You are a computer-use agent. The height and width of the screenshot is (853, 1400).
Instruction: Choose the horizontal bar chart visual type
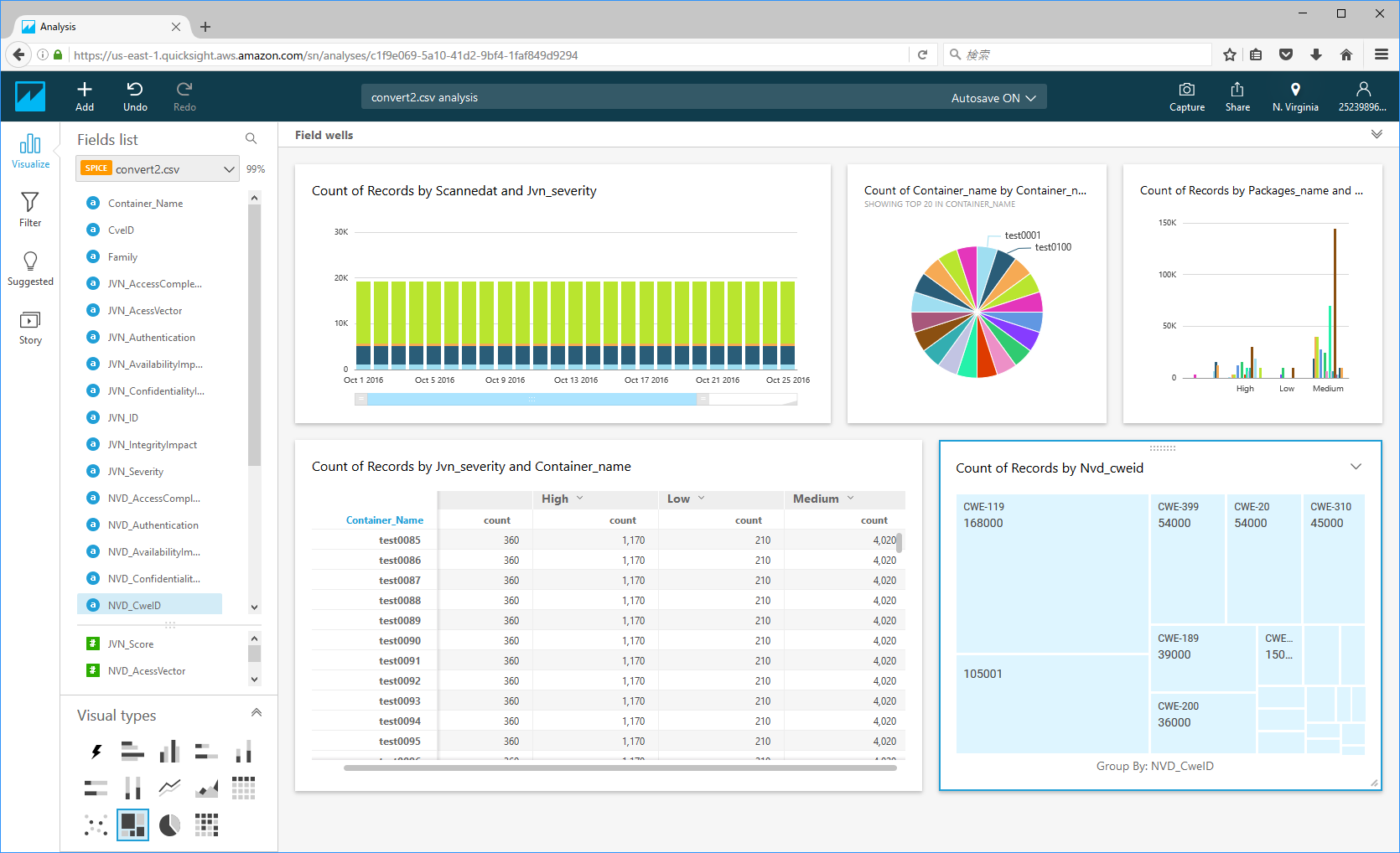click(132, 752)
